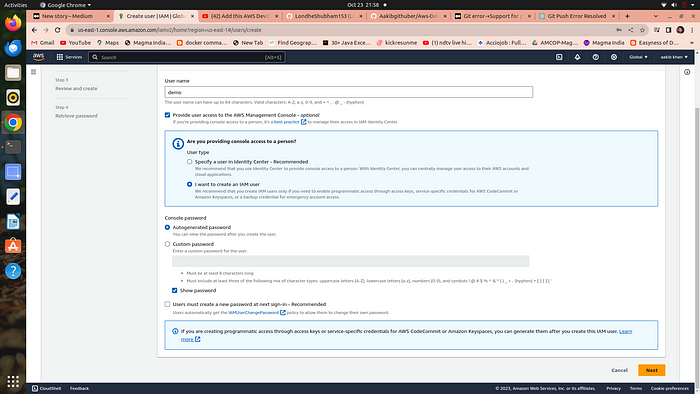Open the clock calendar showing Oct 23
700x394 pixels.
pos(363,5)
